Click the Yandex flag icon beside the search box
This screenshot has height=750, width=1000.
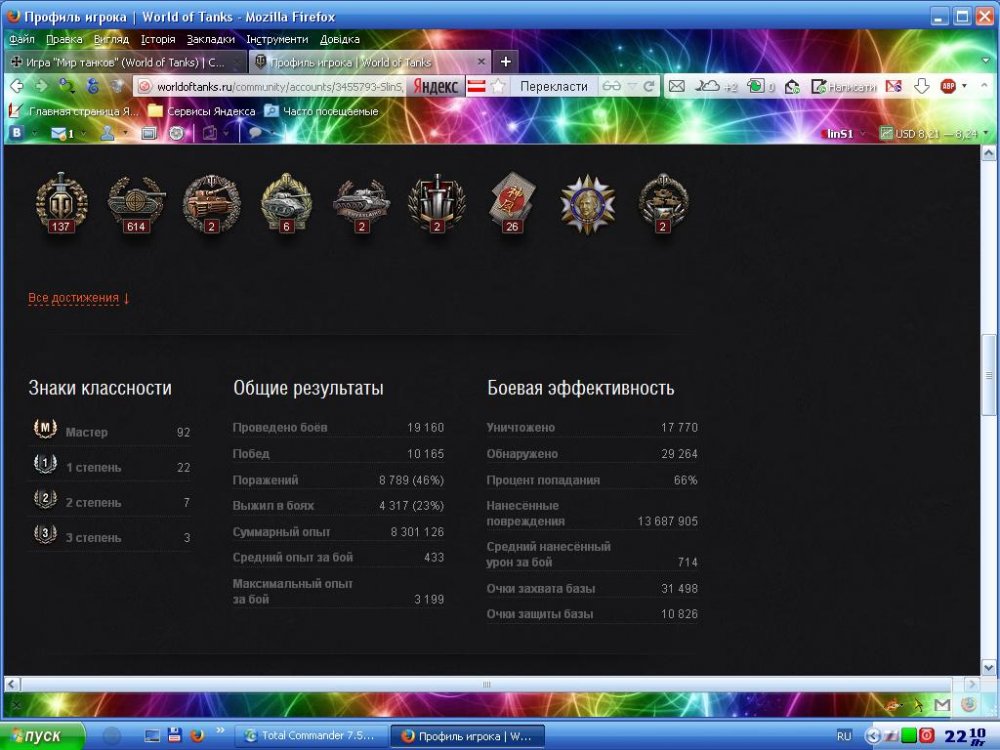(476, 86)
